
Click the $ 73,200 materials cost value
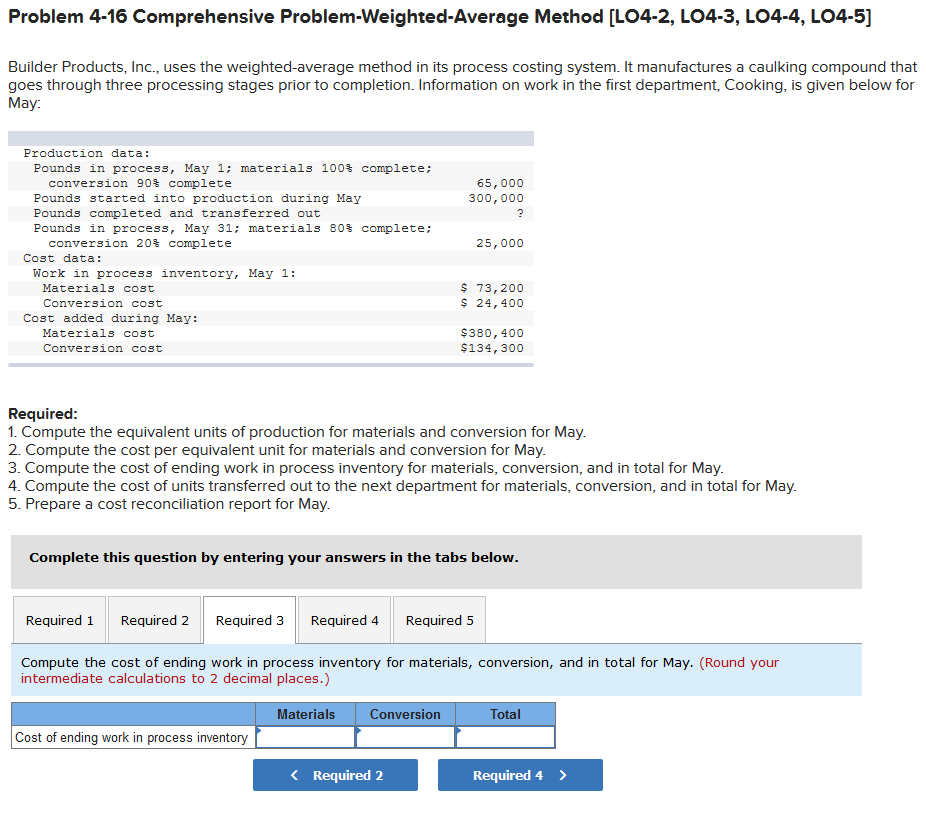492,288
